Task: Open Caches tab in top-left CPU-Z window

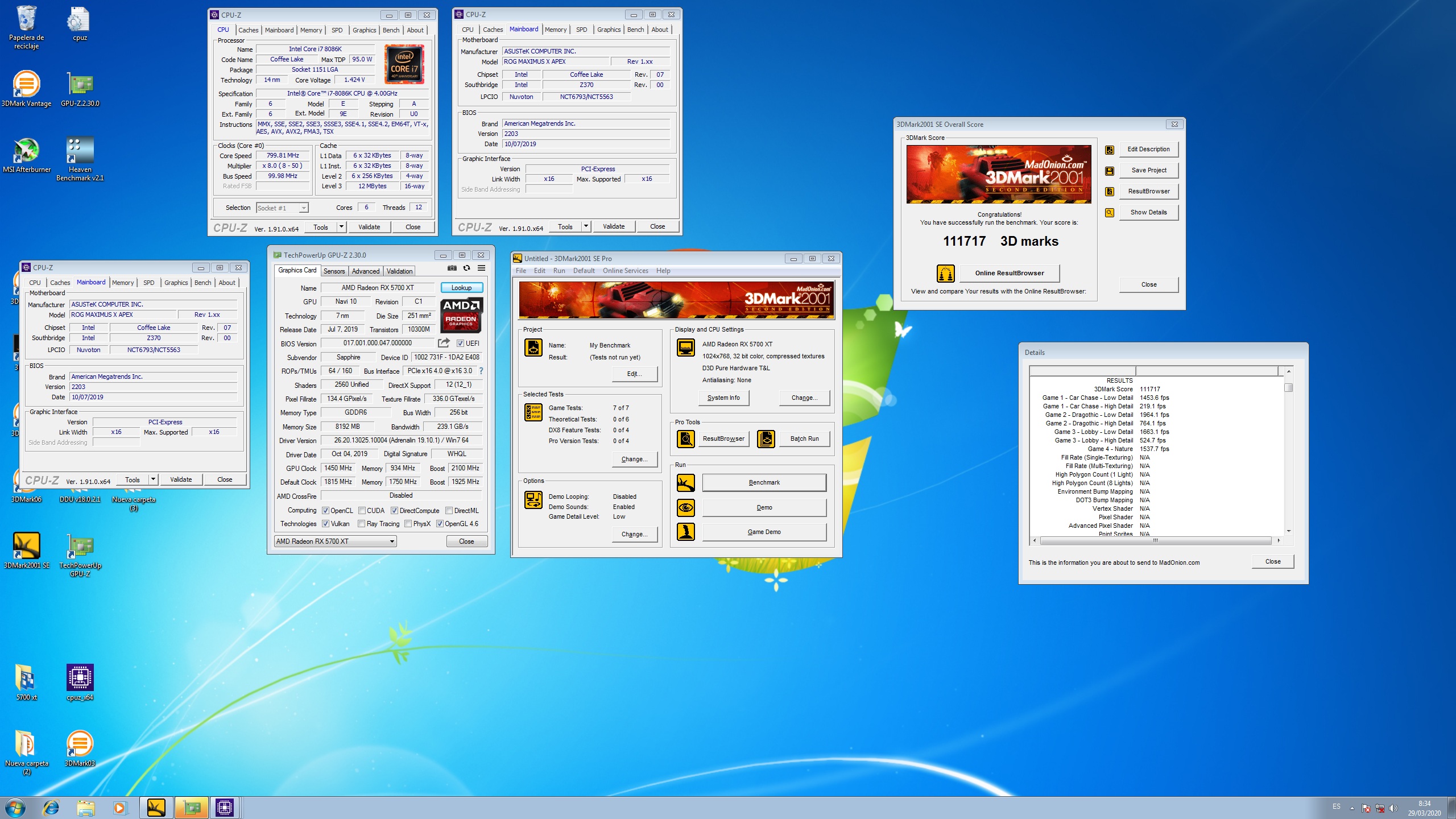Action: point(248,30)
